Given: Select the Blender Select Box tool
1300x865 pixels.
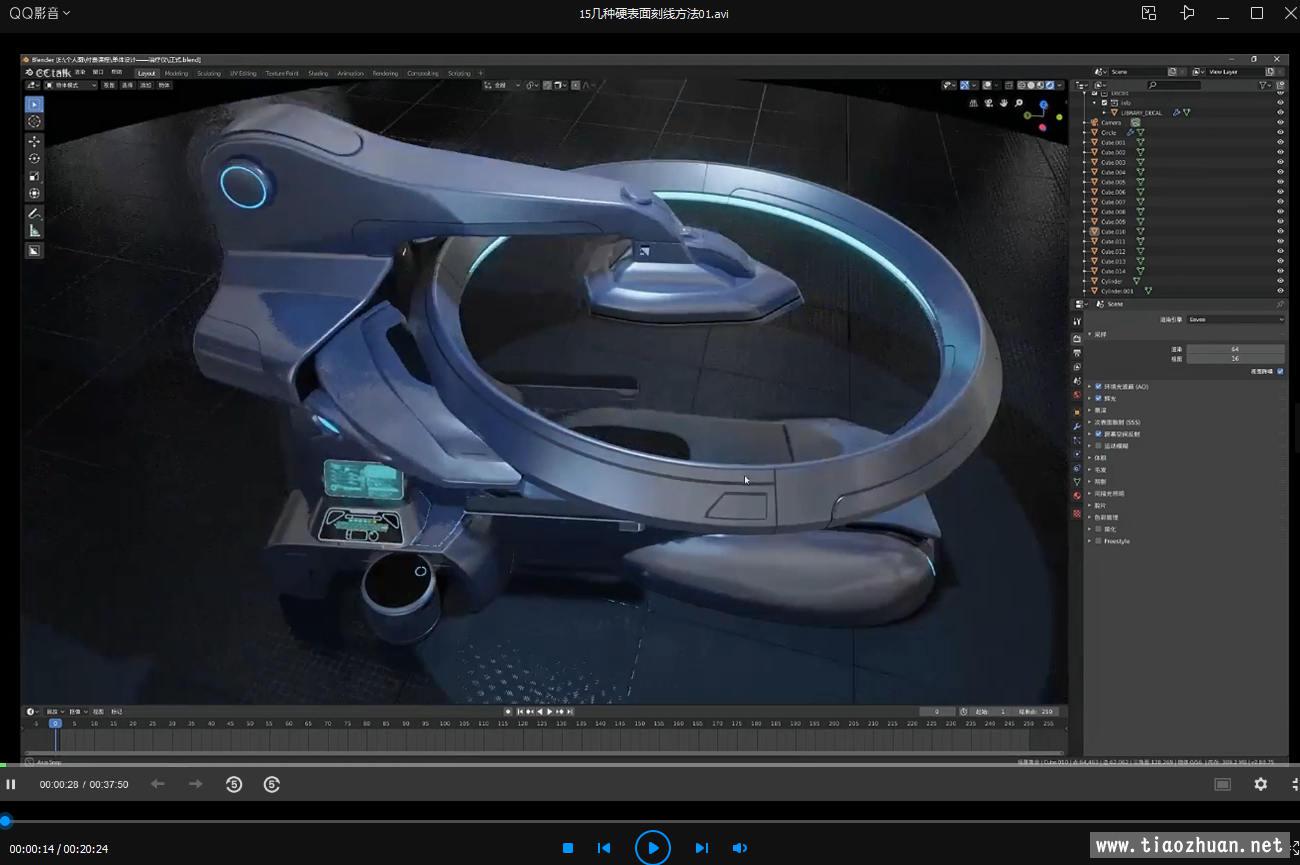Looking at the screenshot, I should [x=34, y=104].
